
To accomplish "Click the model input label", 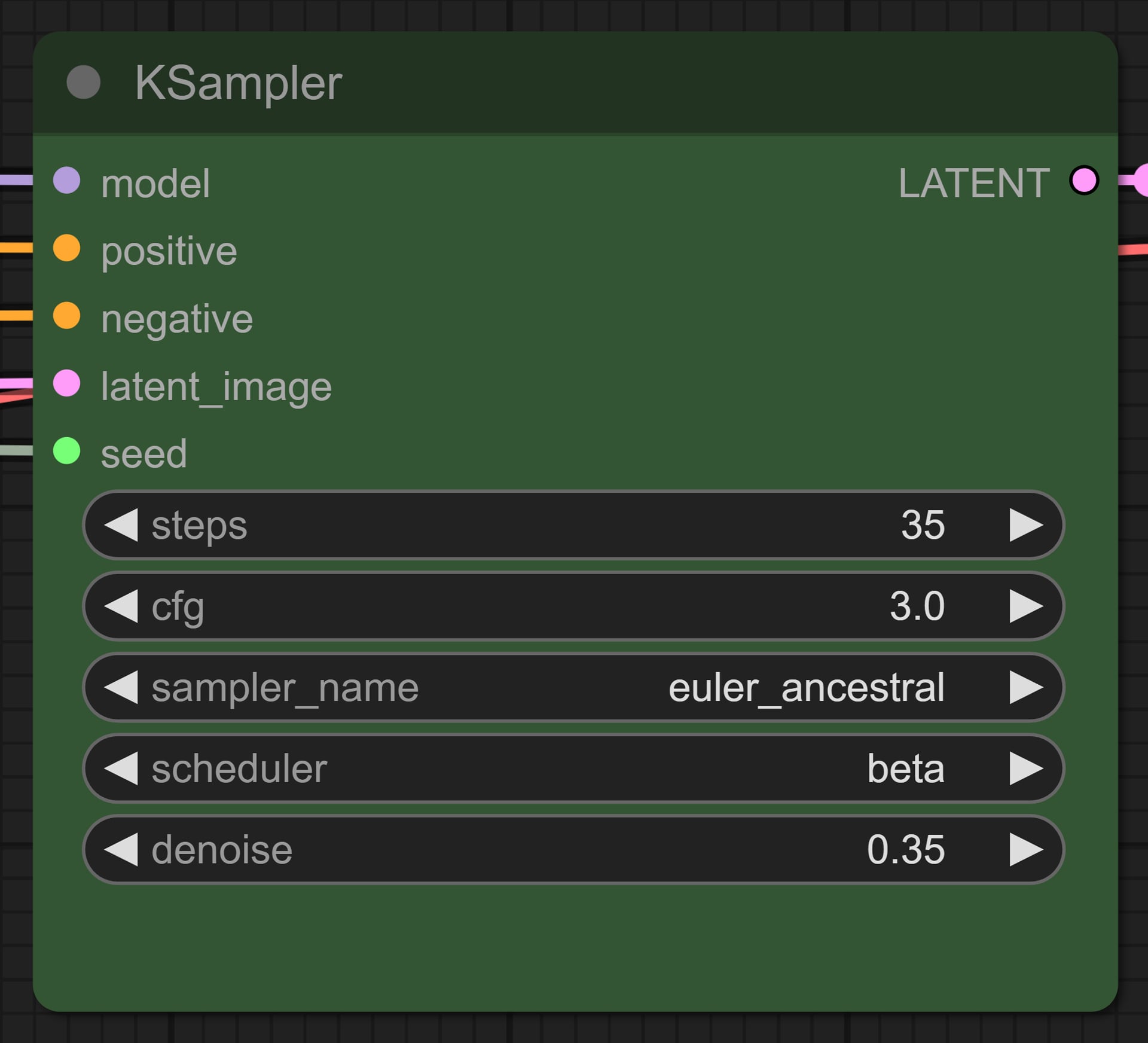I will 155,183.
